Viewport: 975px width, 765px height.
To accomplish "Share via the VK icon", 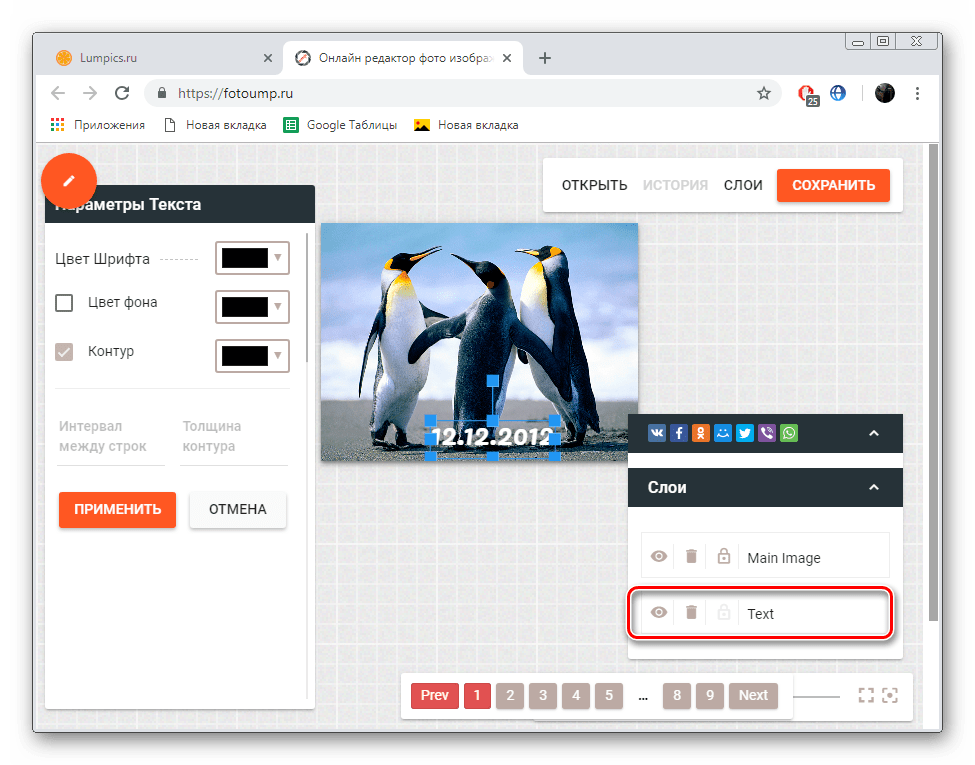I will [x=657, y=433].
